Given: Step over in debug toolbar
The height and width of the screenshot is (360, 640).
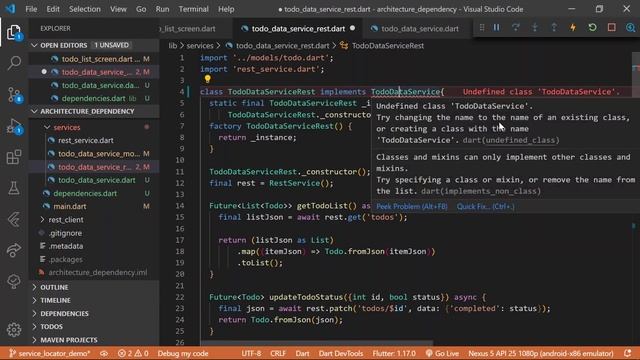Looking at the screenshot, I should point(516,28).
